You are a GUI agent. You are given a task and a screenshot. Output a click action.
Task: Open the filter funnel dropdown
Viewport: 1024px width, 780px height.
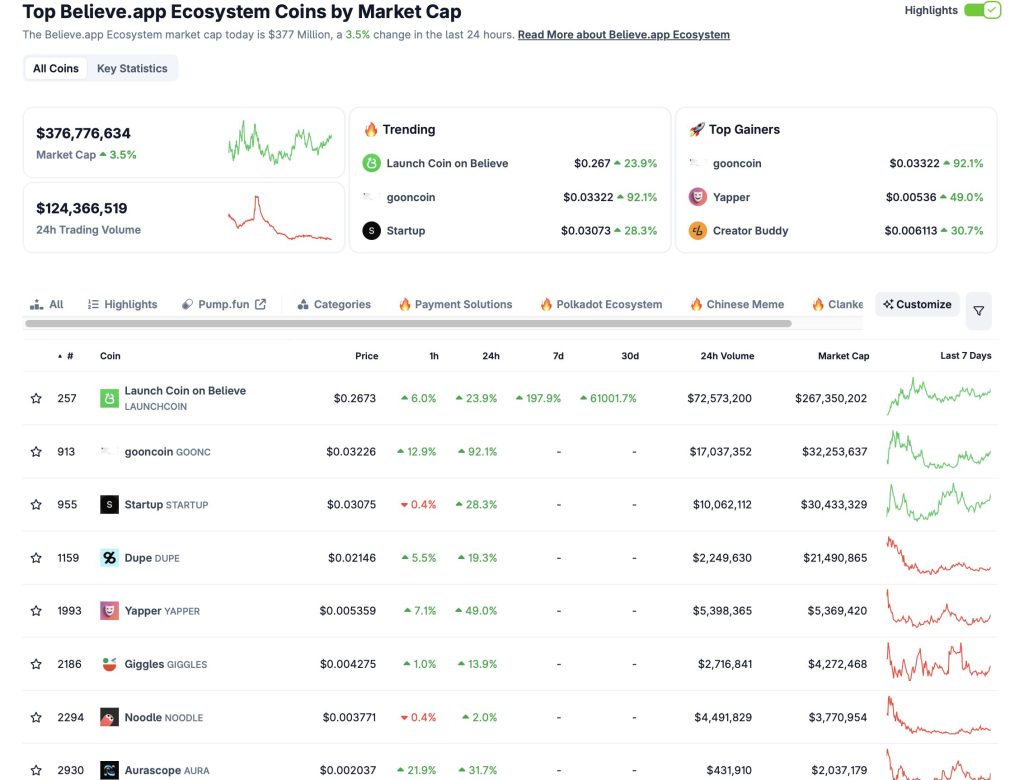979,311
